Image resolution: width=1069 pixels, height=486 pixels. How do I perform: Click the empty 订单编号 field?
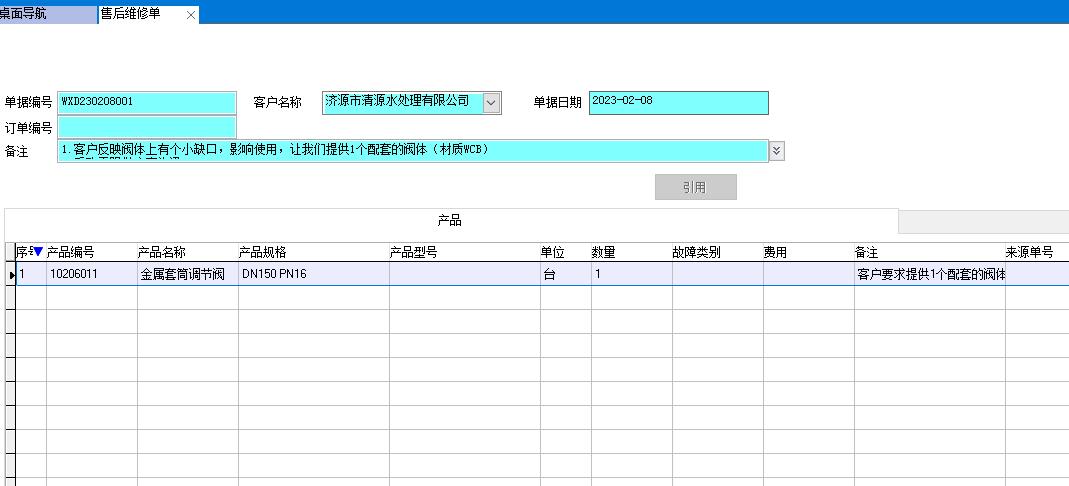147,127
